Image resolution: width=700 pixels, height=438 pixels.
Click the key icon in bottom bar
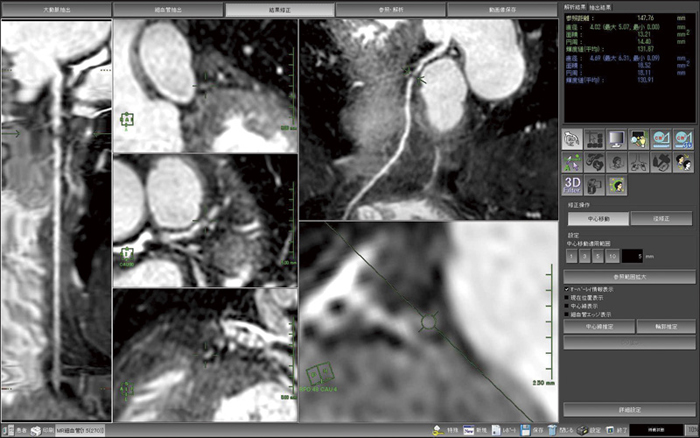tap(438, 430)
